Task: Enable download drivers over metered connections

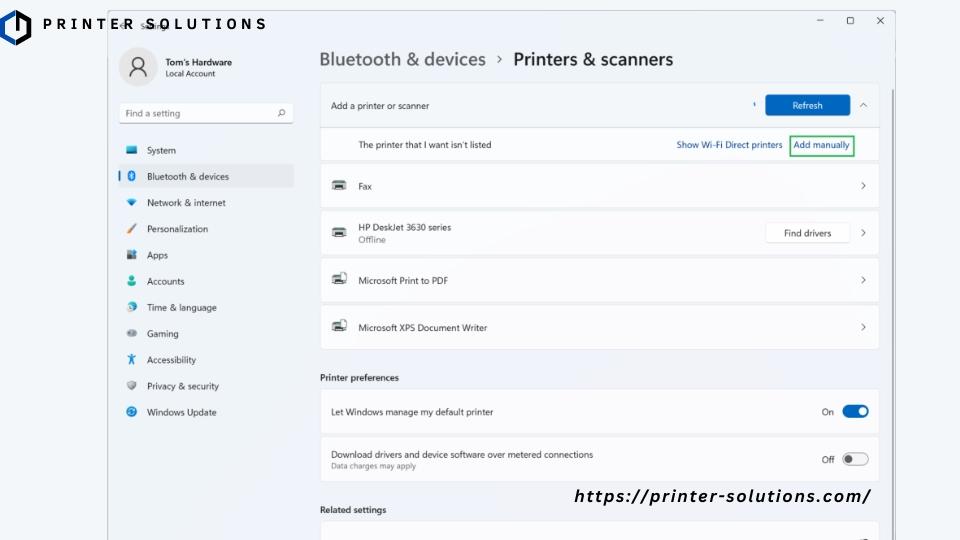Action: click(855, 459)
